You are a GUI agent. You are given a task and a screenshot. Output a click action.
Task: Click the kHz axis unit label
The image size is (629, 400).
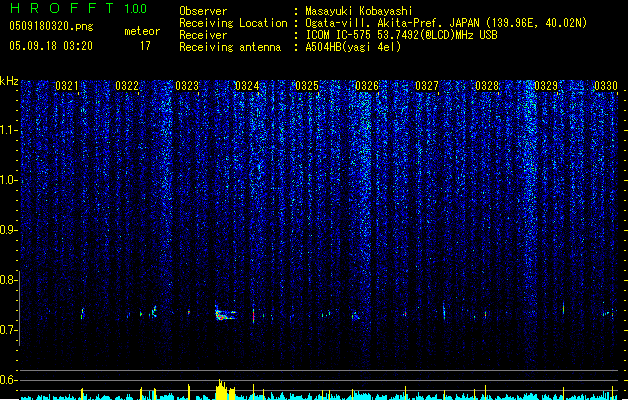(9, 81)
